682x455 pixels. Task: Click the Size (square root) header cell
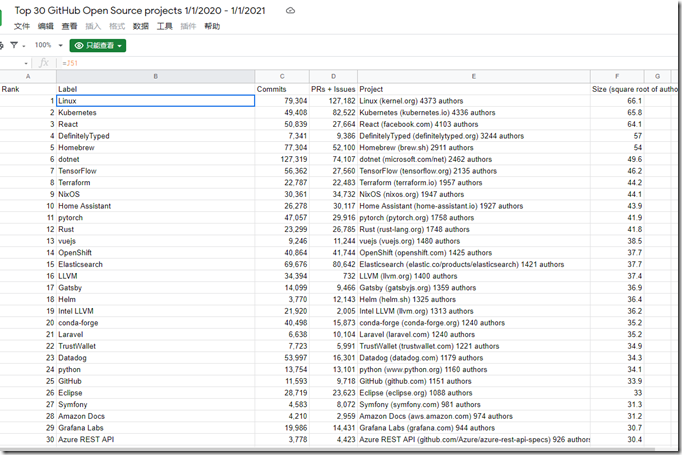click(634, 89)
